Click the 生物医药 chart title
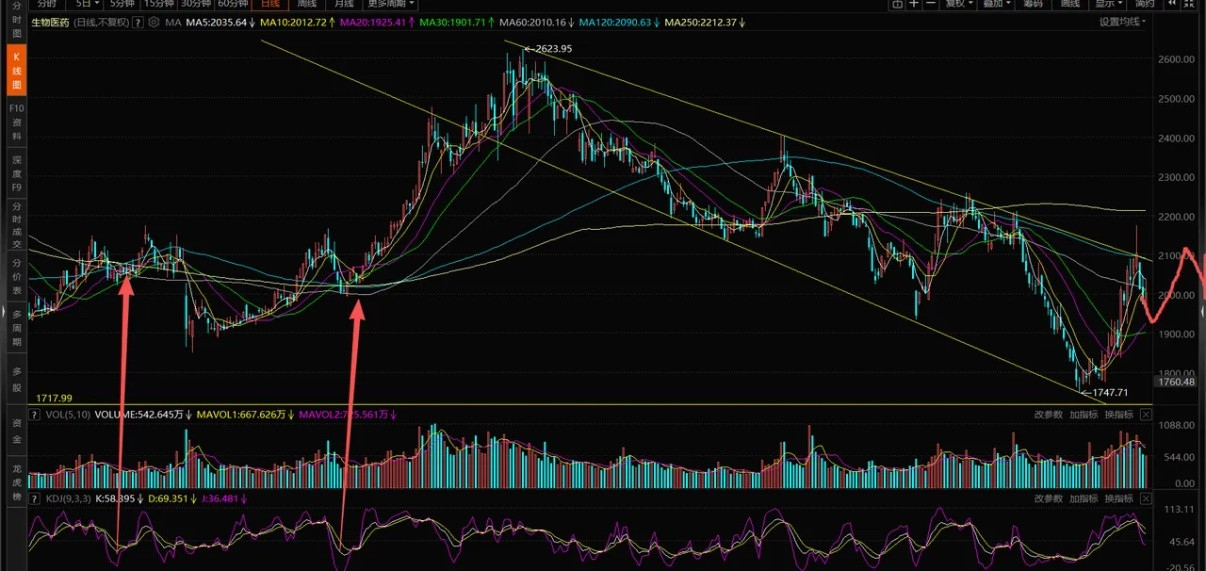Image resolution: width=1206 pixels, height=571 pixels. point(50,22)
